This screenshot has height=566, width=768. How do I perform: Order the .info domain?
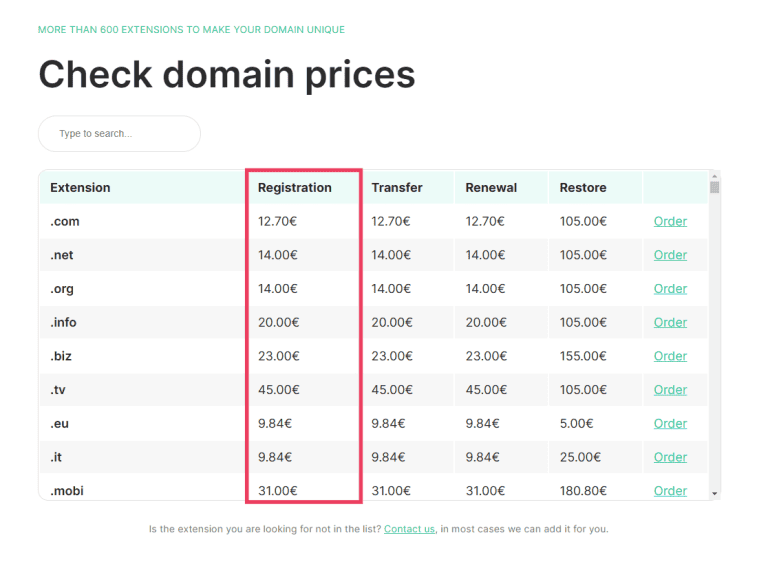click(670, 323)
